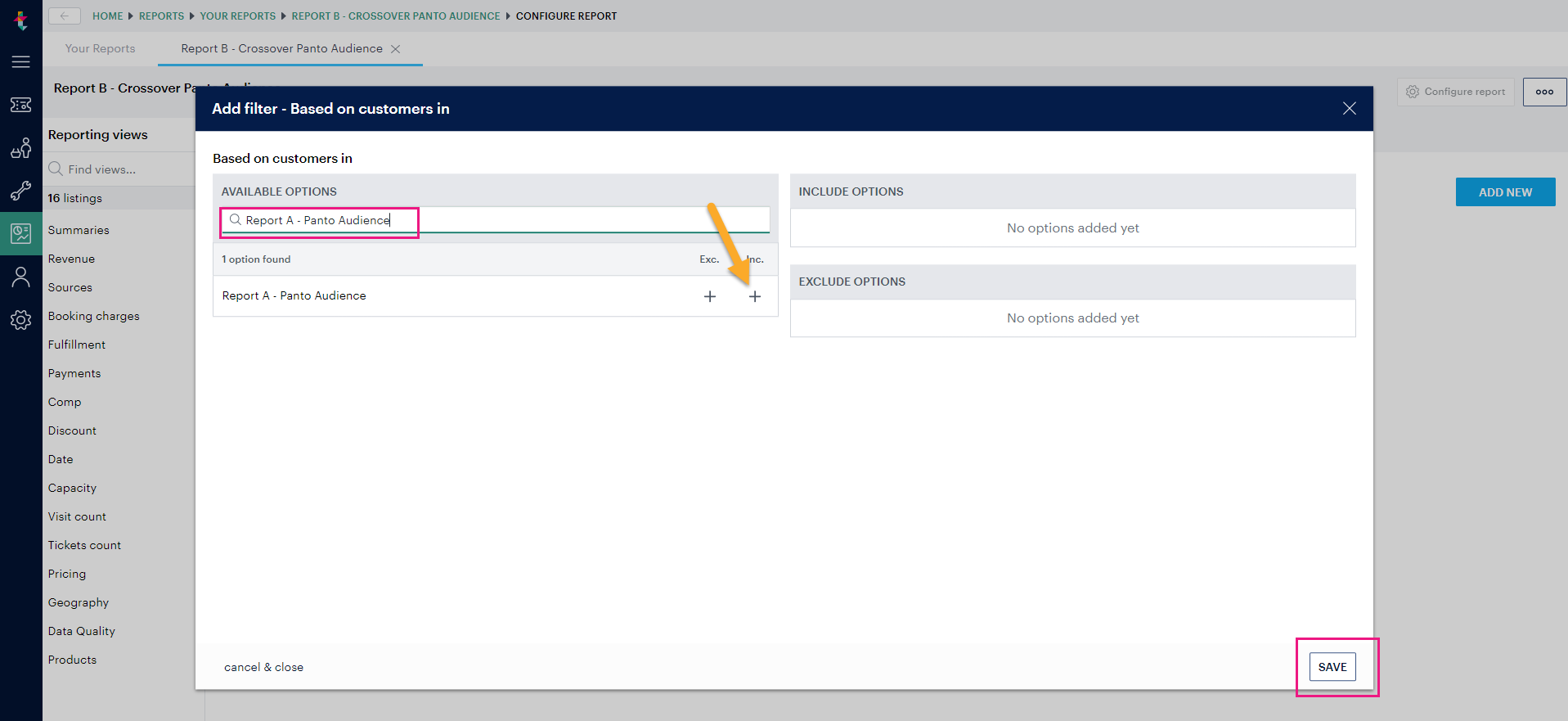Close the Add filter dialog
Viewport: 1568px width, 721px height.
point(1350,109)
